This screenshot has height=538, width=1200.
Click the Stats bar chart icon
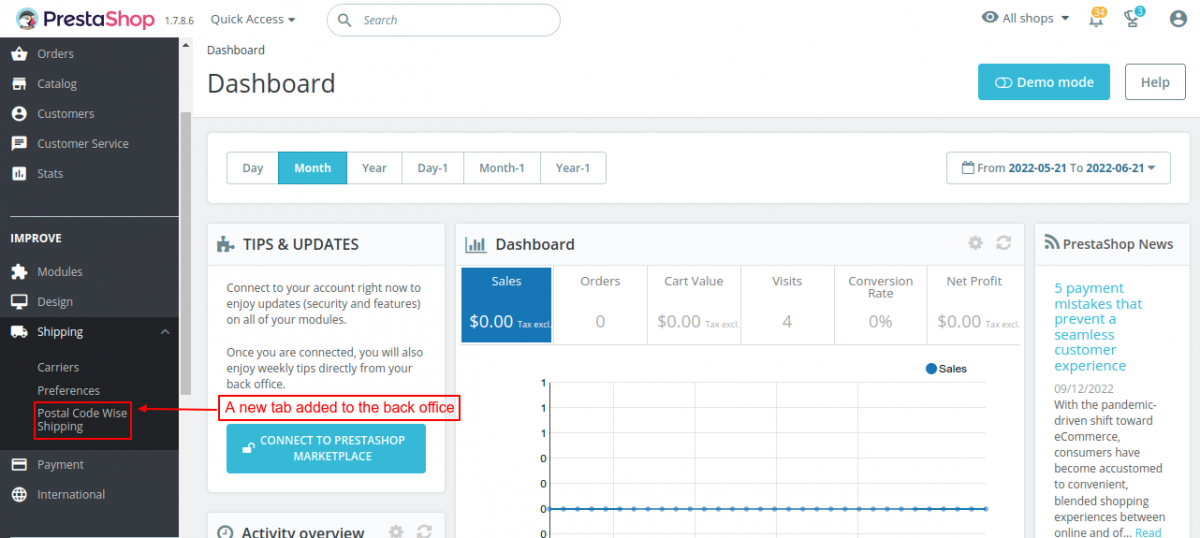coord(19,174)
